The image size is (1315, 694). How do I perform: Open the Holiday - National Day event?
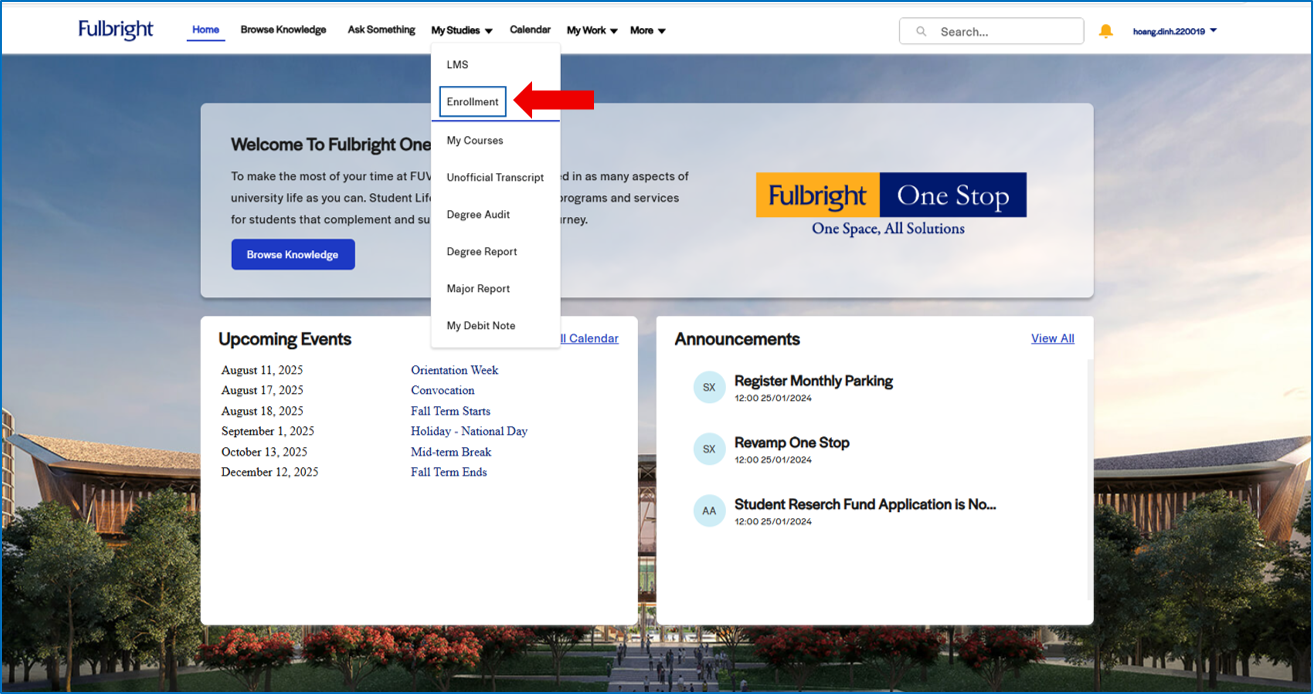tap(469, 432)
